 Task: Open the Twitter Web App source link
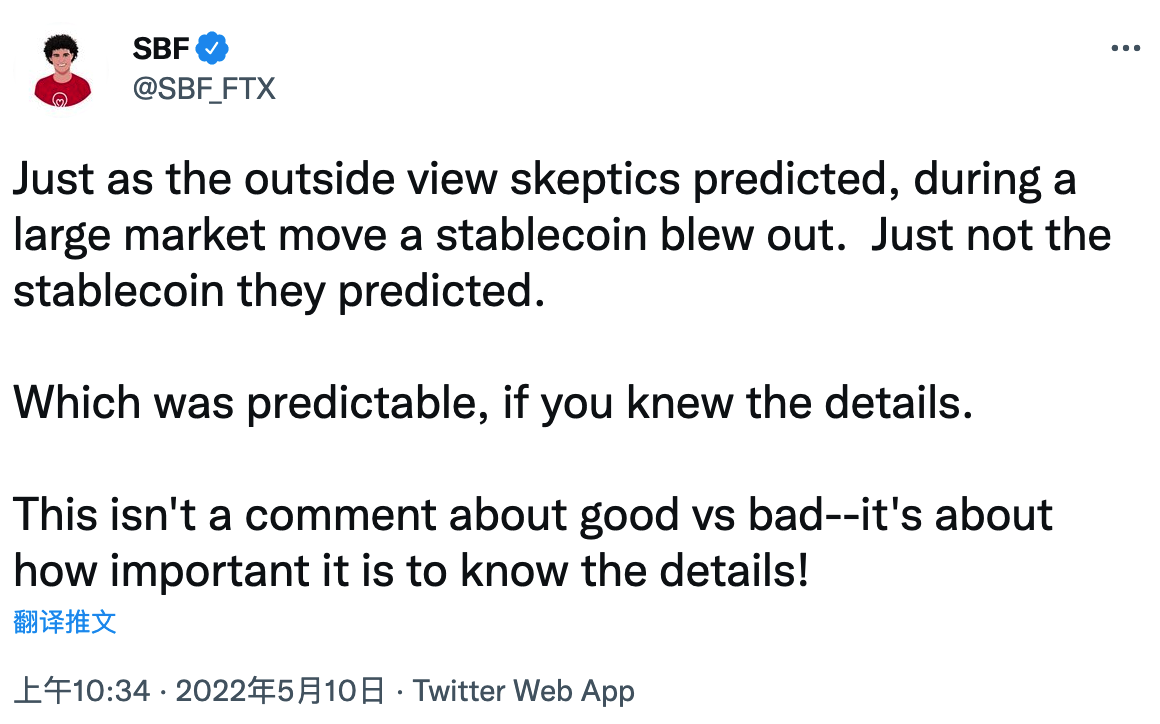click(x=524, y=691)
